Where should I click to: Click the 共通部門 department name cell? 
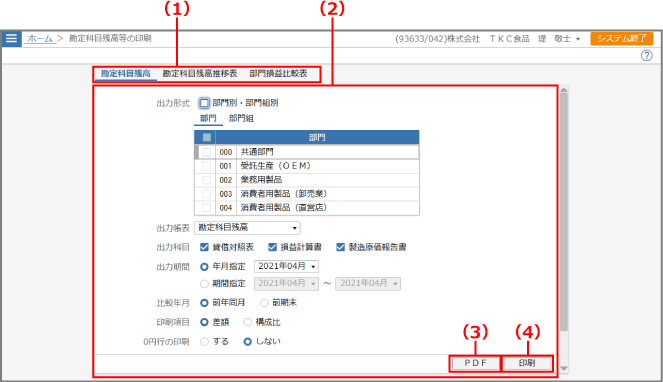coord(328,152)
